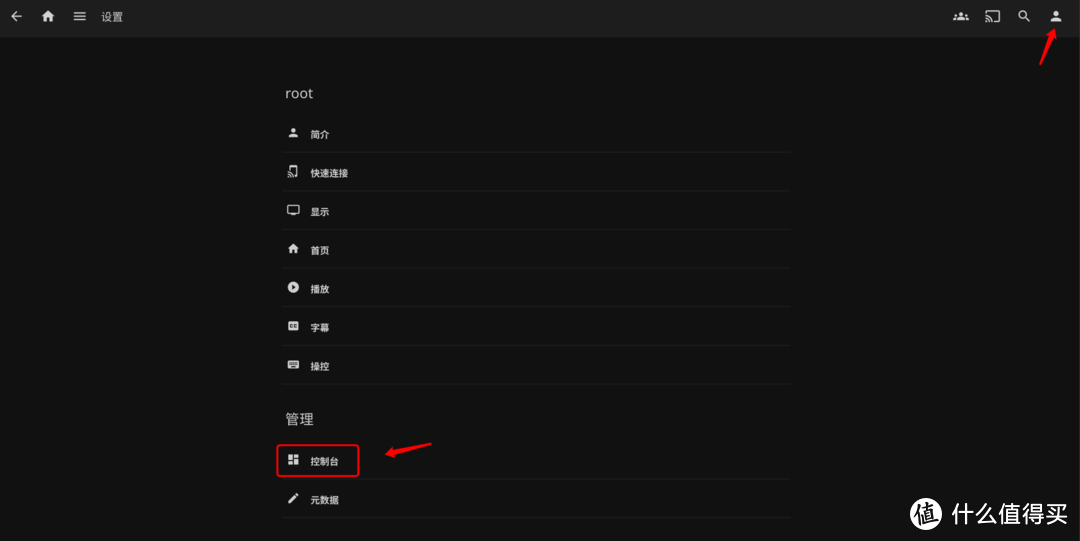This screenshot has height=541, width=1080.
Task: Open 元数据 metadata editor link
Action: 324,499
